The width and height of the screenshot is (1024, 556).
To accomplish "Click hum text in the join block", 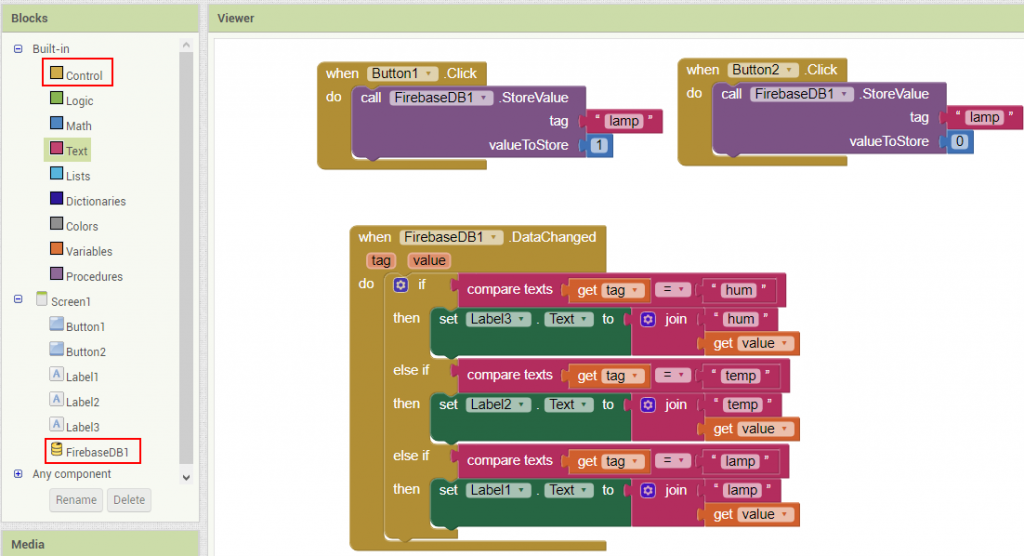I will (741, 319).
